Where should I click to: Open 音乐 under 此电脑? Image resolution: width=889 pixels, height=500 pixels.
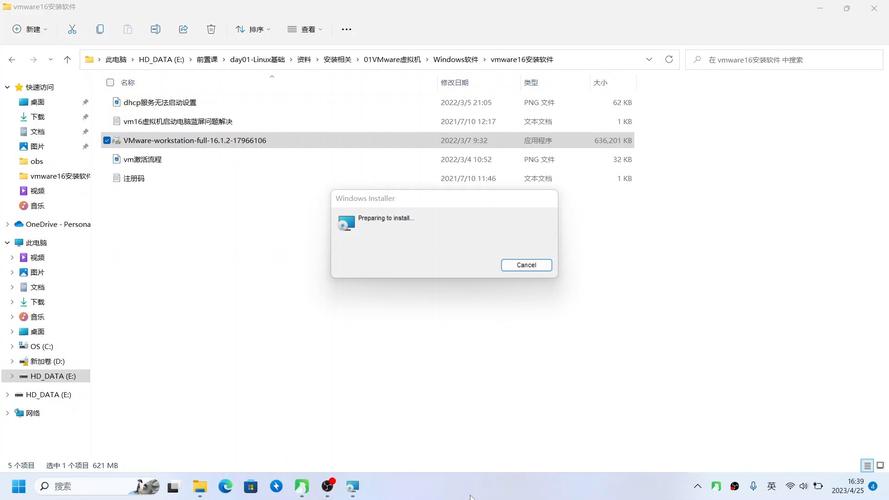pos(37,316)
